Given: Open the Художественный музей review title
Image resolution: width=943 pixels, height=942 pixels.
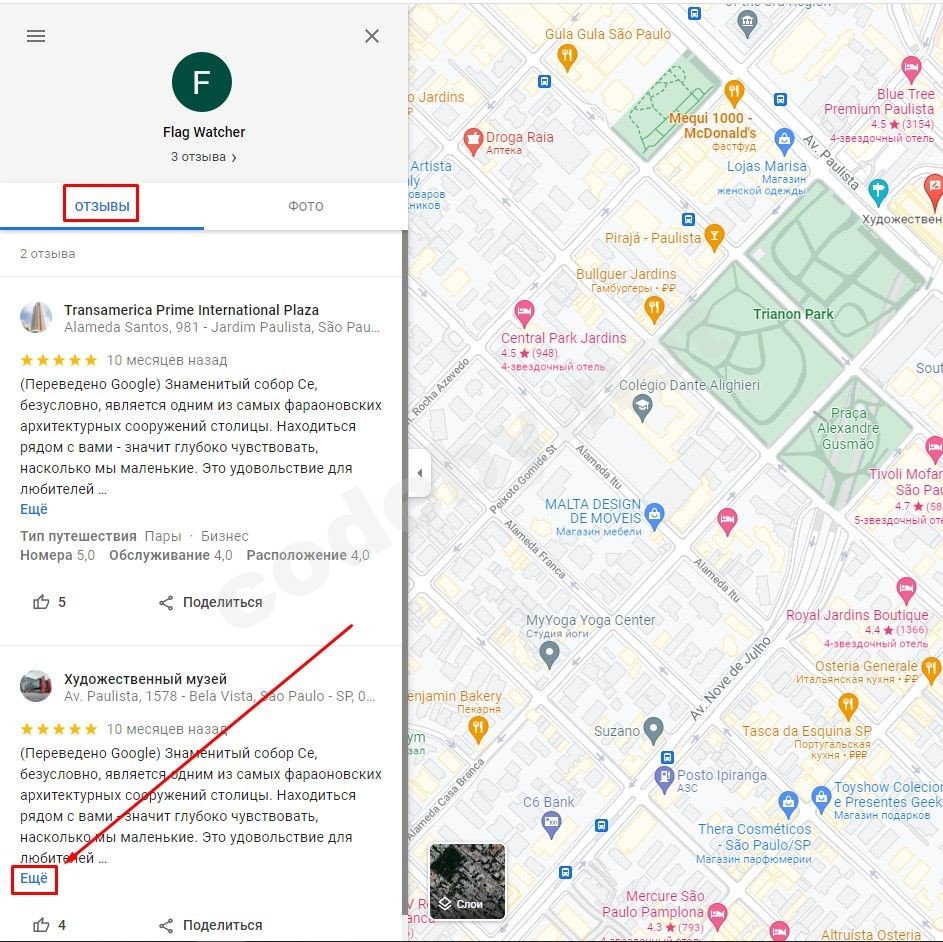Looking at the screenshot, I should click(146, 679).
